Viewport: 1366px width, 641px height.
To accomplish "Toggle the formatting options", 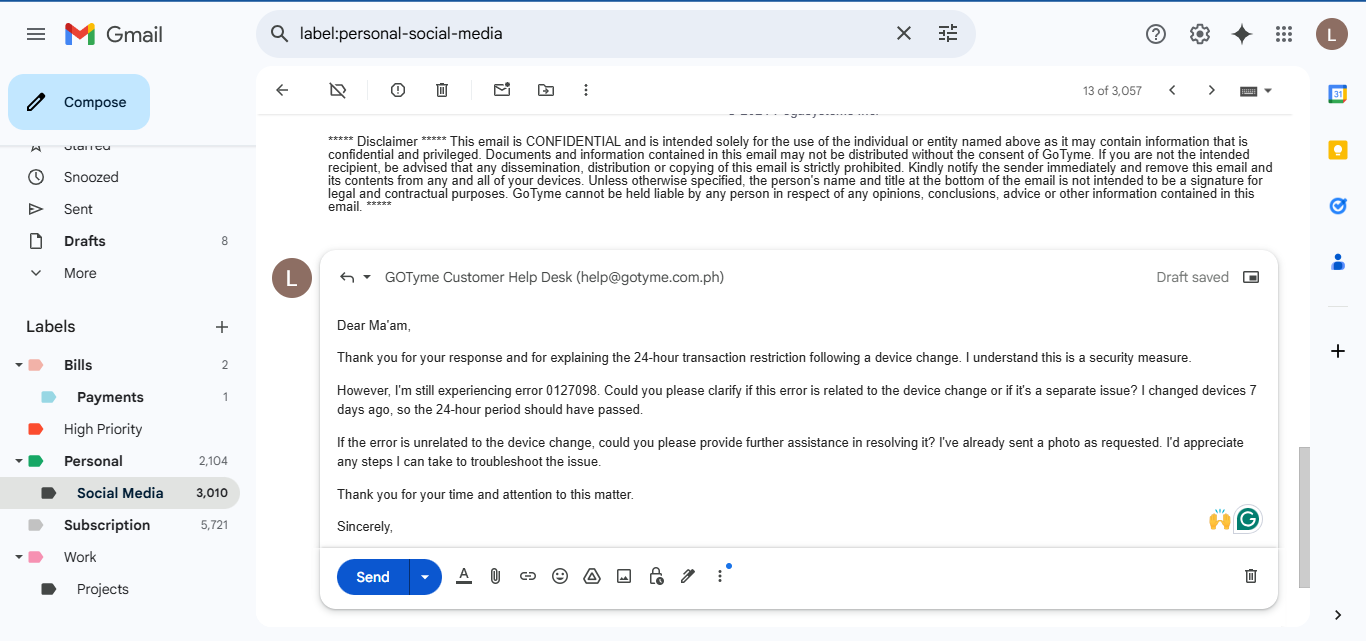I will pyautogui.click(x=464, y=576).
